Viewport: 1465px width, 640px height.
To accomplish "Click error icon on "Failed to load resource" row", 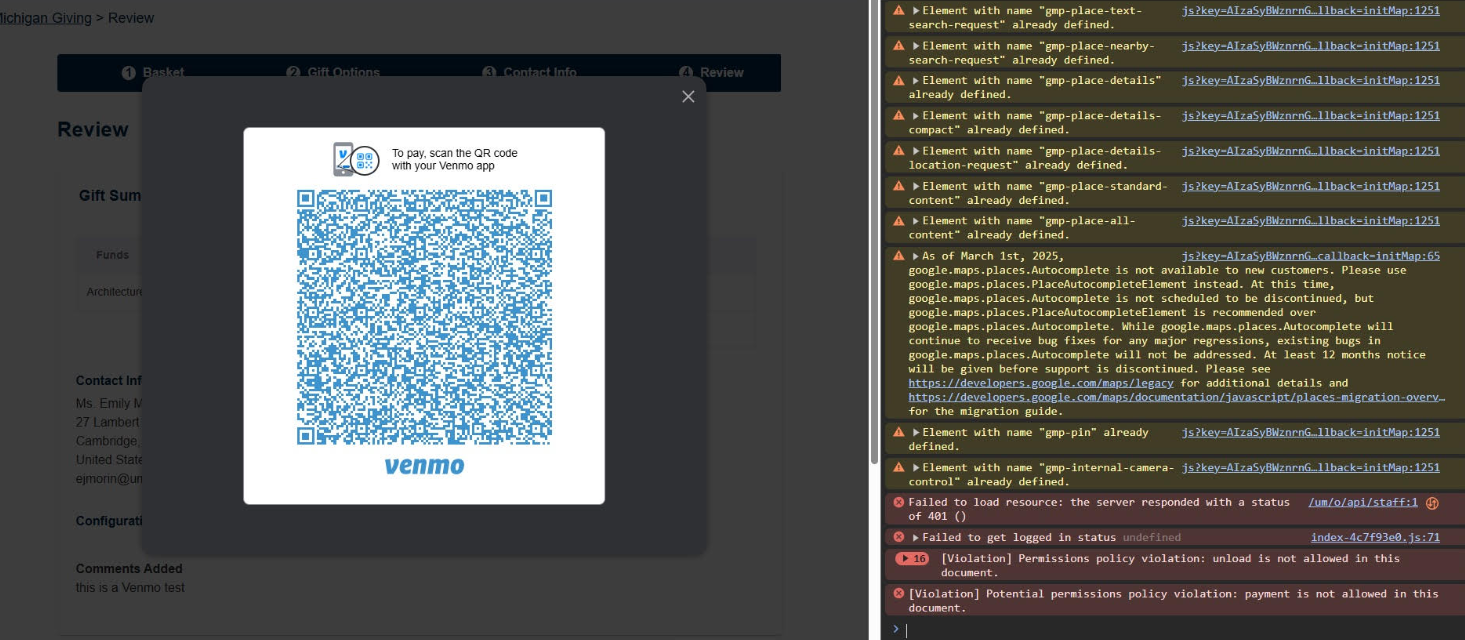I will tap(899, 502).
